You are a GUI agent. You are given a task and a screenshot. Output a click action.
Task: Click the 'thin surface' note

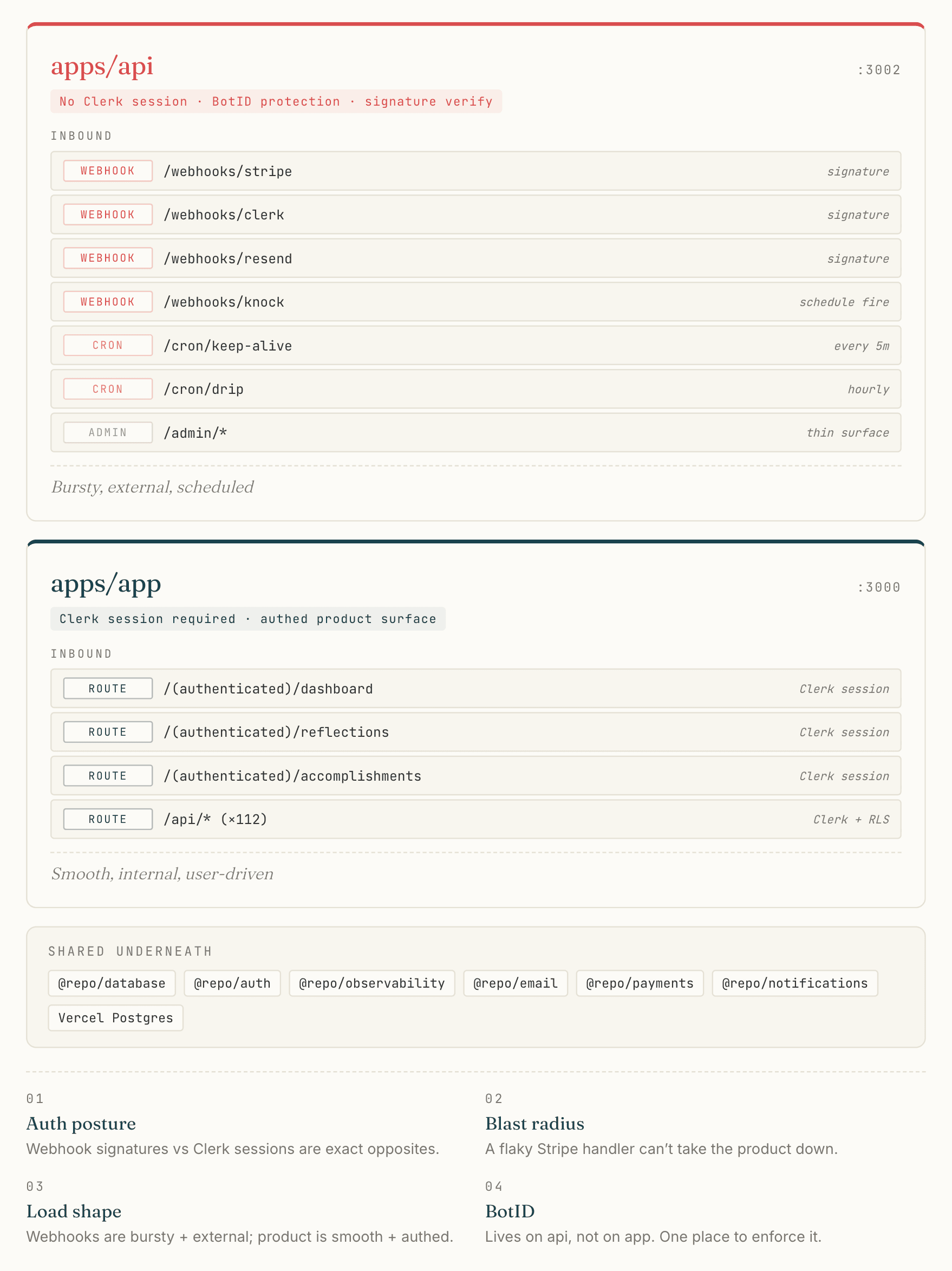click(x=847, y=433)
